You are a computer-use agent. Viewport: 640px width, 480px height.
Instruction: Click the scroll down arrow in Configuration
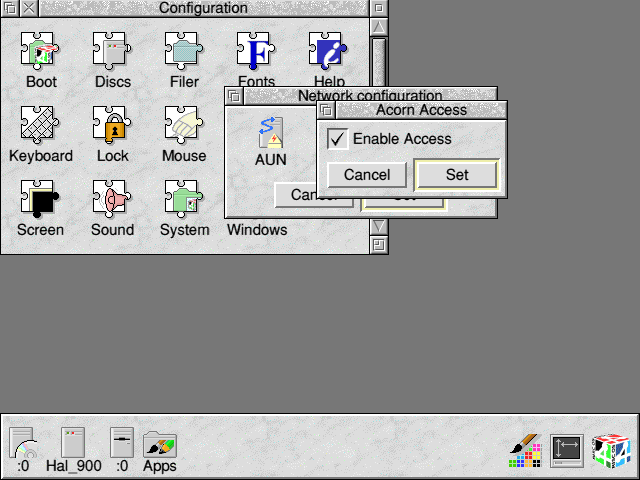379,227
